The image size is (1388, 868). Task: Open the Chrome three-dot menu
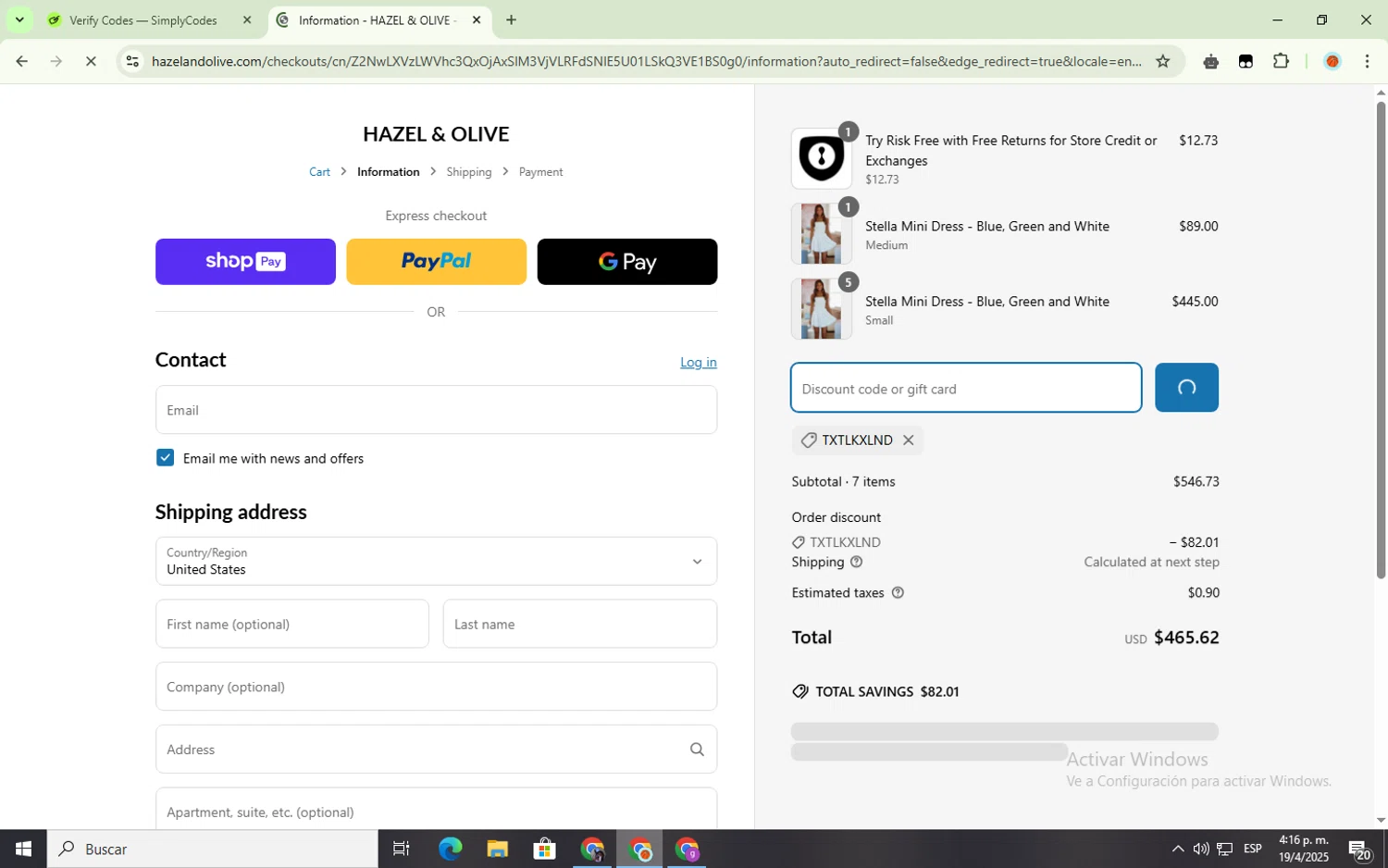tap(1367, 61)
